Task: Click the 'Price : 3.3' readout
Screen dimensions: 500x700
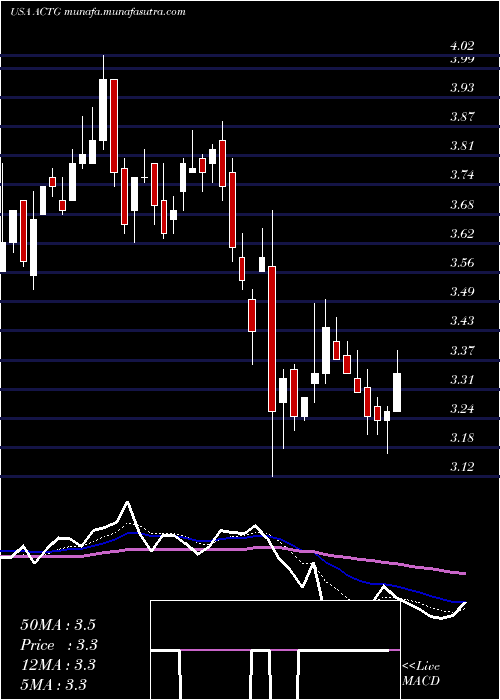Action: (59, 645)
